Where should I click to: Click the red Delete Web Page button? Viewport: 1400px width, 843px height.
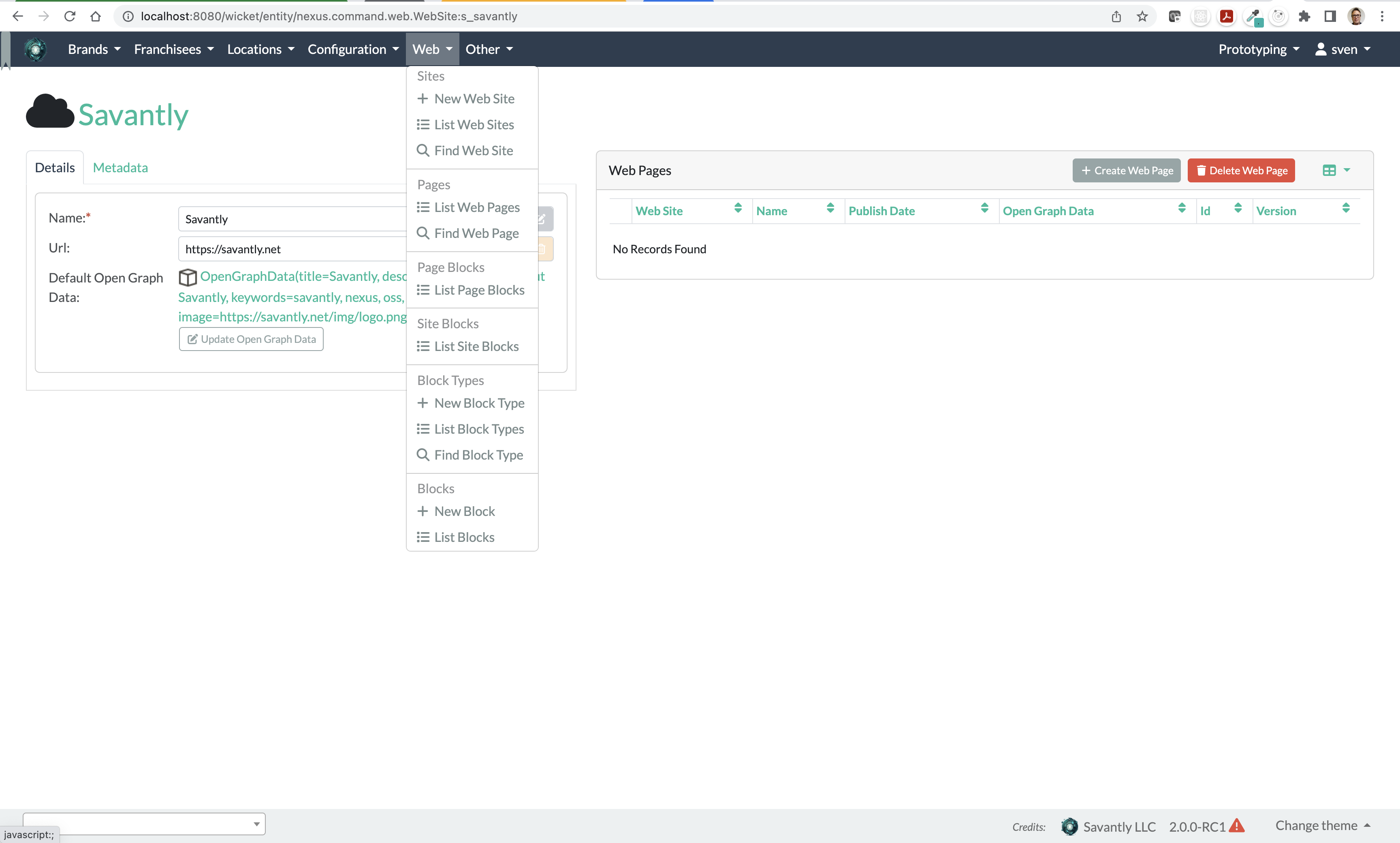point(1241,170)
